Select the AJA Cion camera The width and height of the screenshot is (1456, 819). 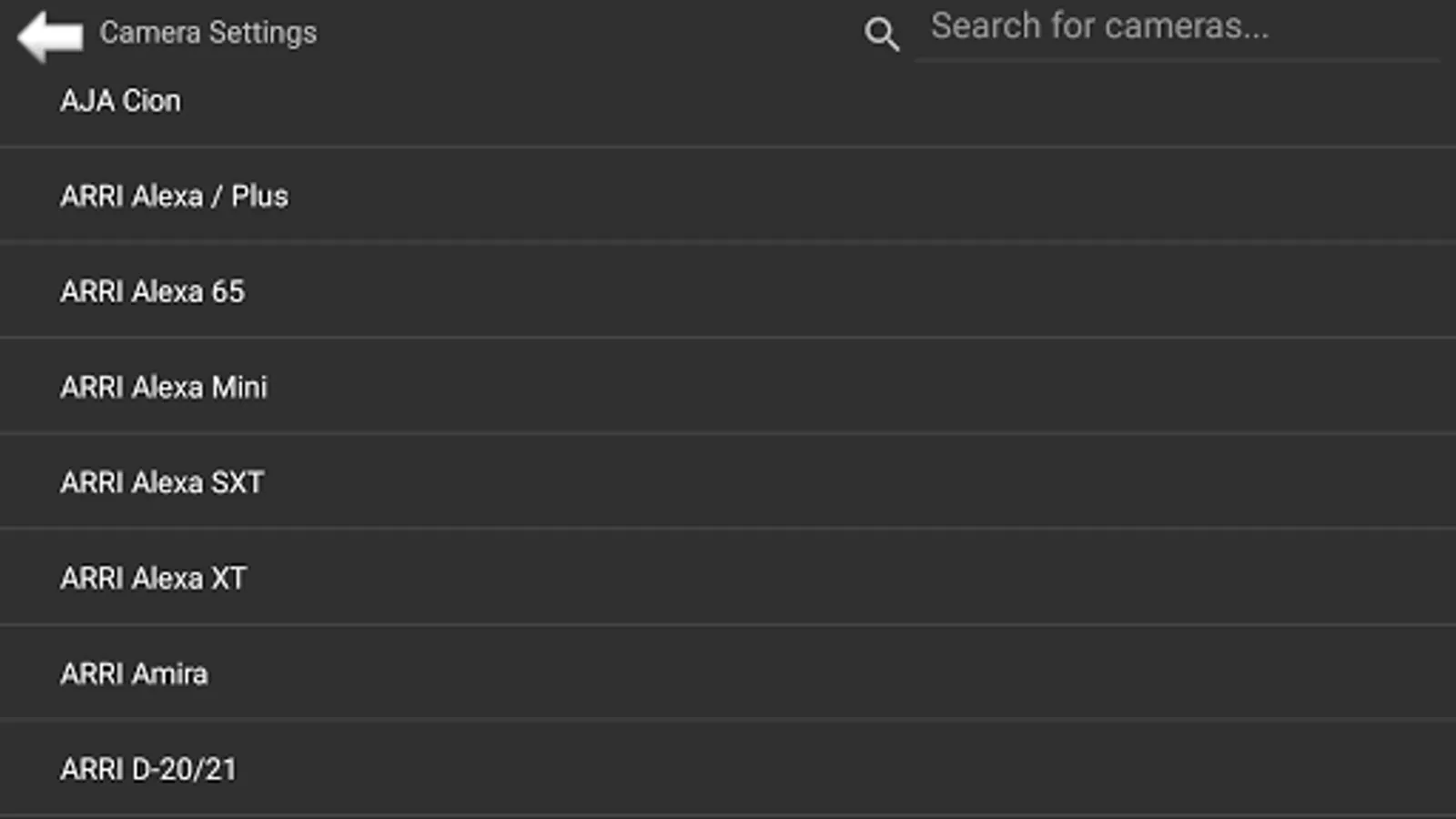(728, 100)
